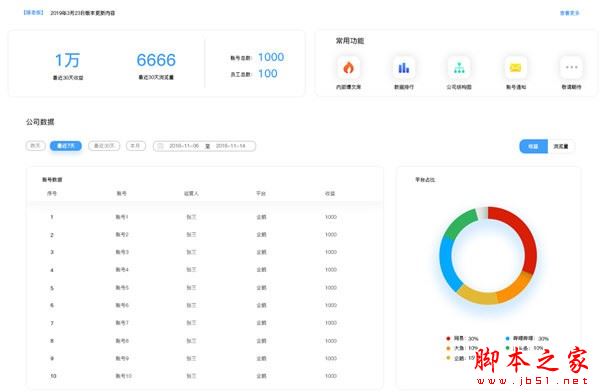Click the three-dot more features icon
The width and height of the screenshot is (600, 392).
coord(571,68)
